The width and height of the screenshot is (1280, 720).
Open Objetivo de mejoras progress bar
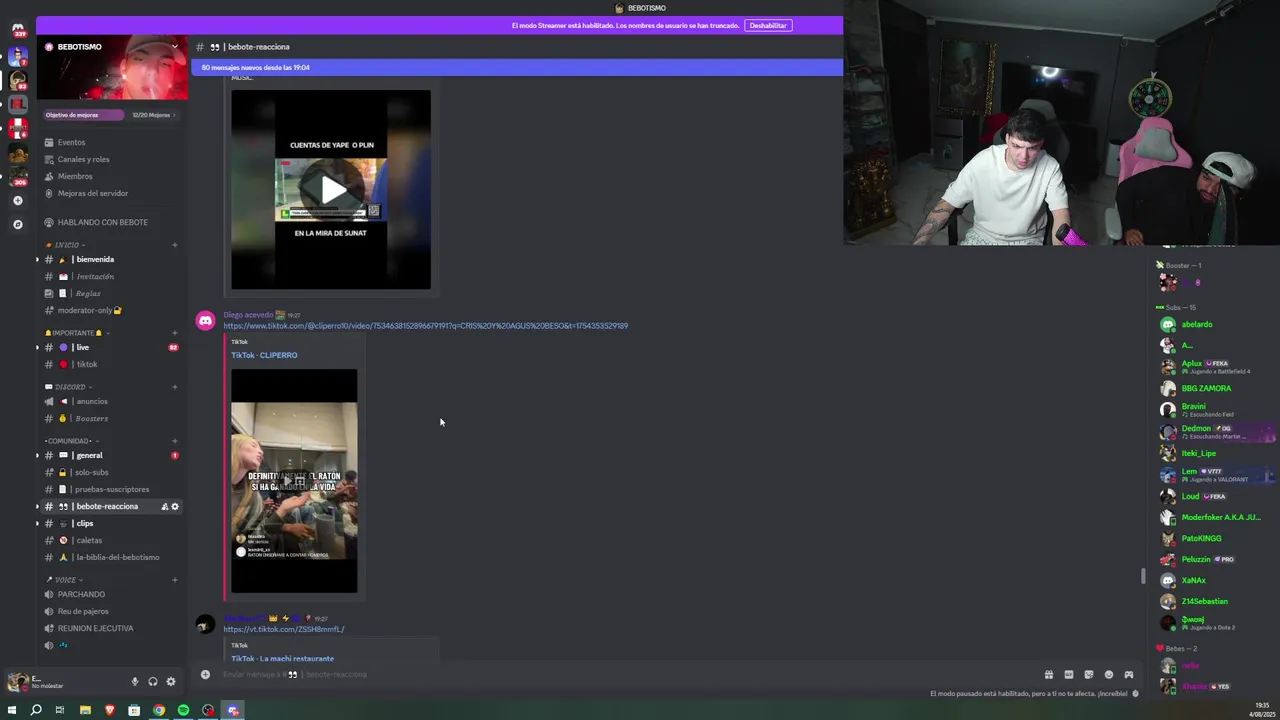coord(110,115)
